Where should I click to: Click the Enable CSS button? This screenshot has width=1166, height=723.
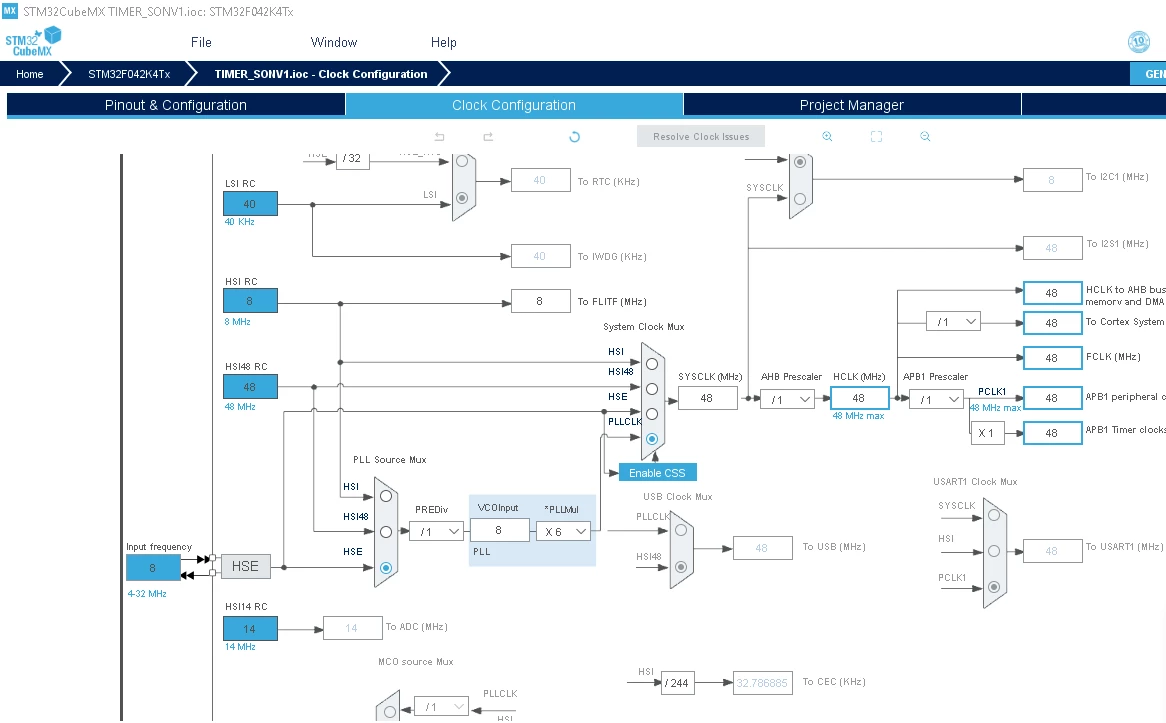point(657,473)
